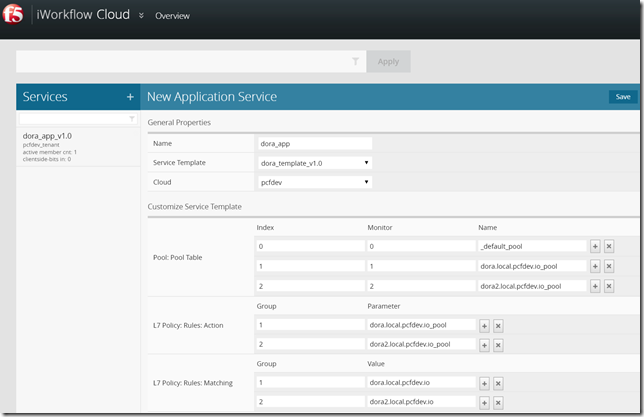
Task: Open the Cloud dropdown showing pcfdev
Action: pos(314,182)
